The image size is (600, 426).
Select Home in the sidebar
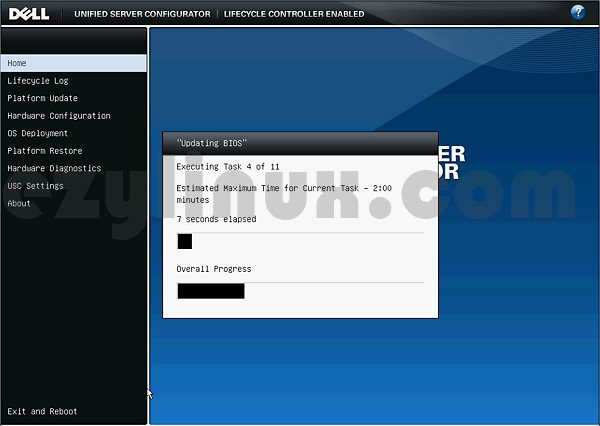(73, 63)
